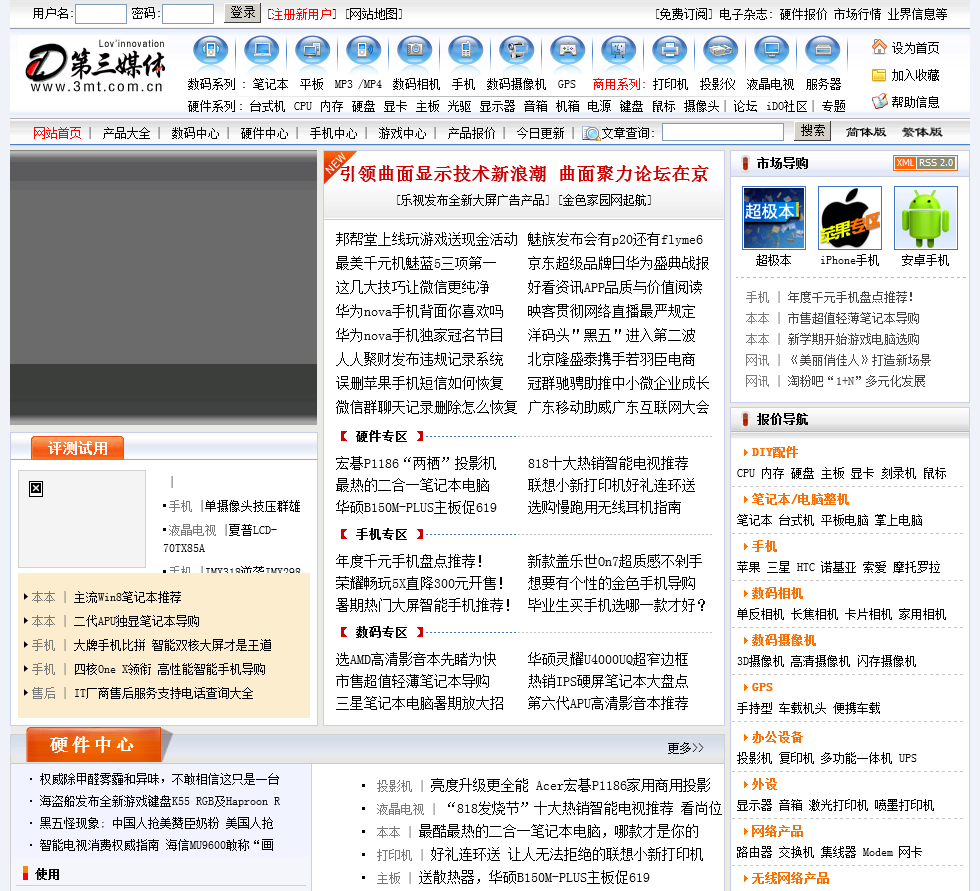Click the folder icon for 加入收藏
The image size is (980, 891).
[x=879, y=75]
